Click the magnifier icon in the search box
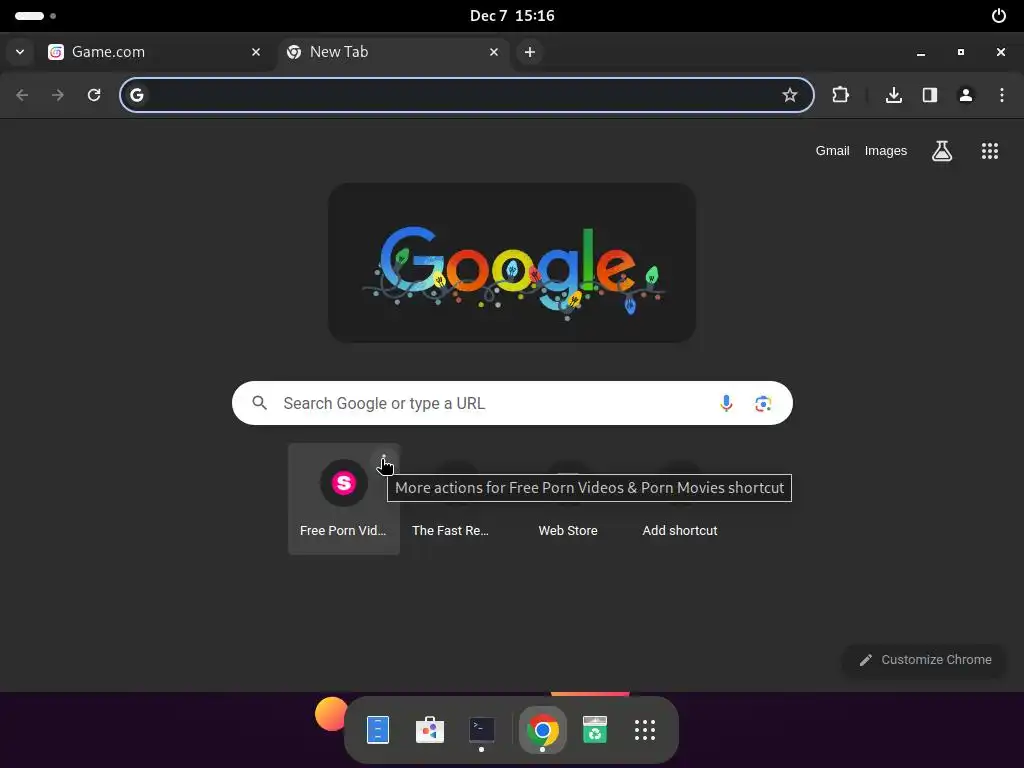This screenshot has height=768, width=1024. pyautogui.click(x=259, y=403)
